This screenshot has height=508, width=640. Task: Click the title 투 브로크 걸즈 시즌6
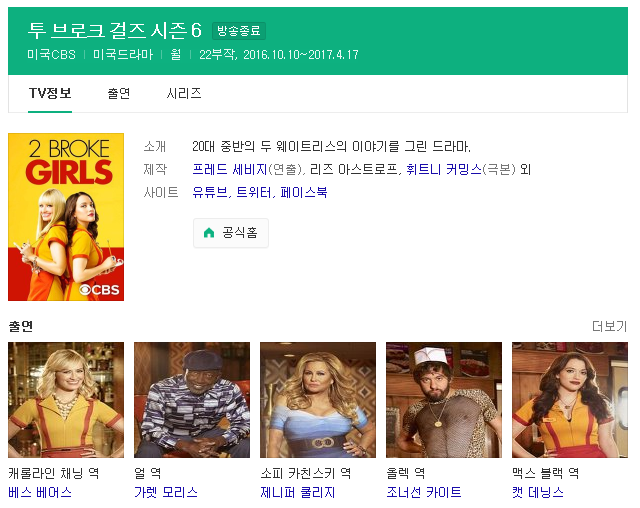(115, 31)
